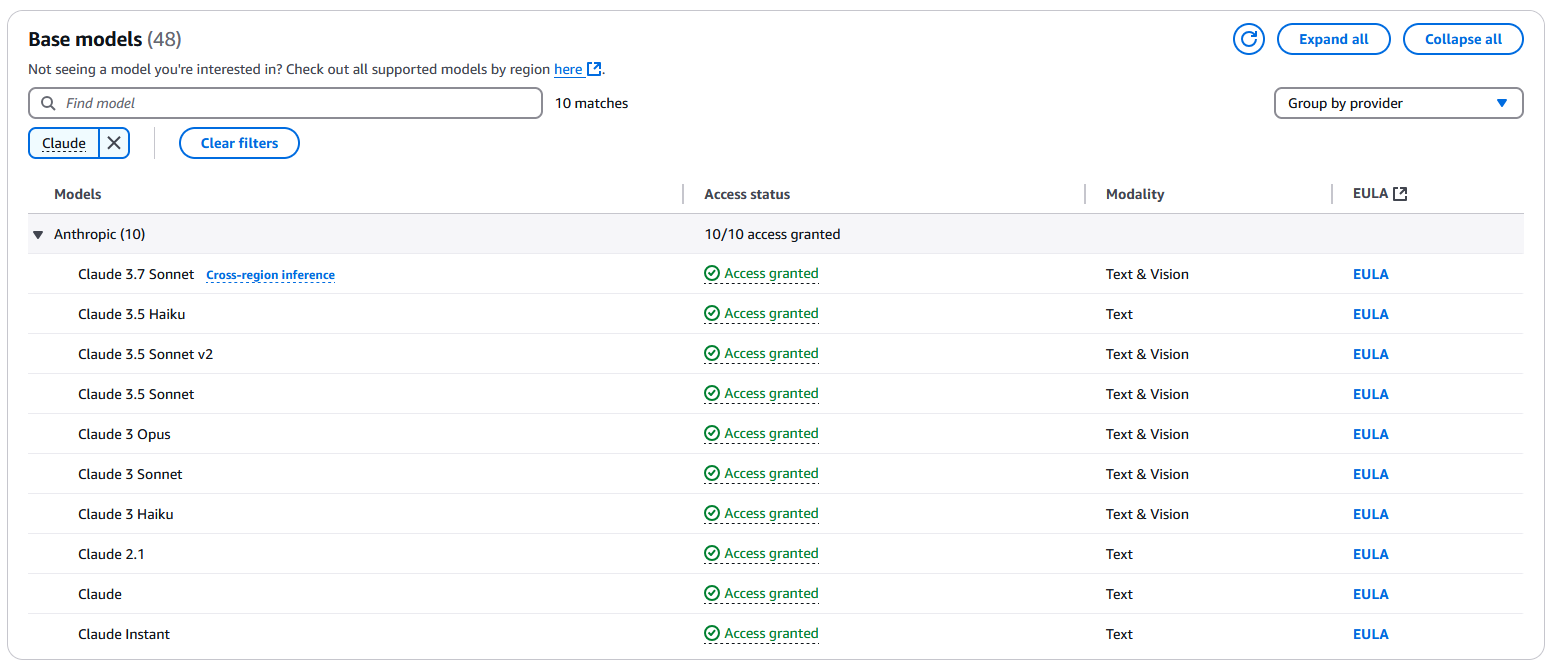
Task: Click the green check icon for Claude 3 Sonnet
Action: pos(712,473)
